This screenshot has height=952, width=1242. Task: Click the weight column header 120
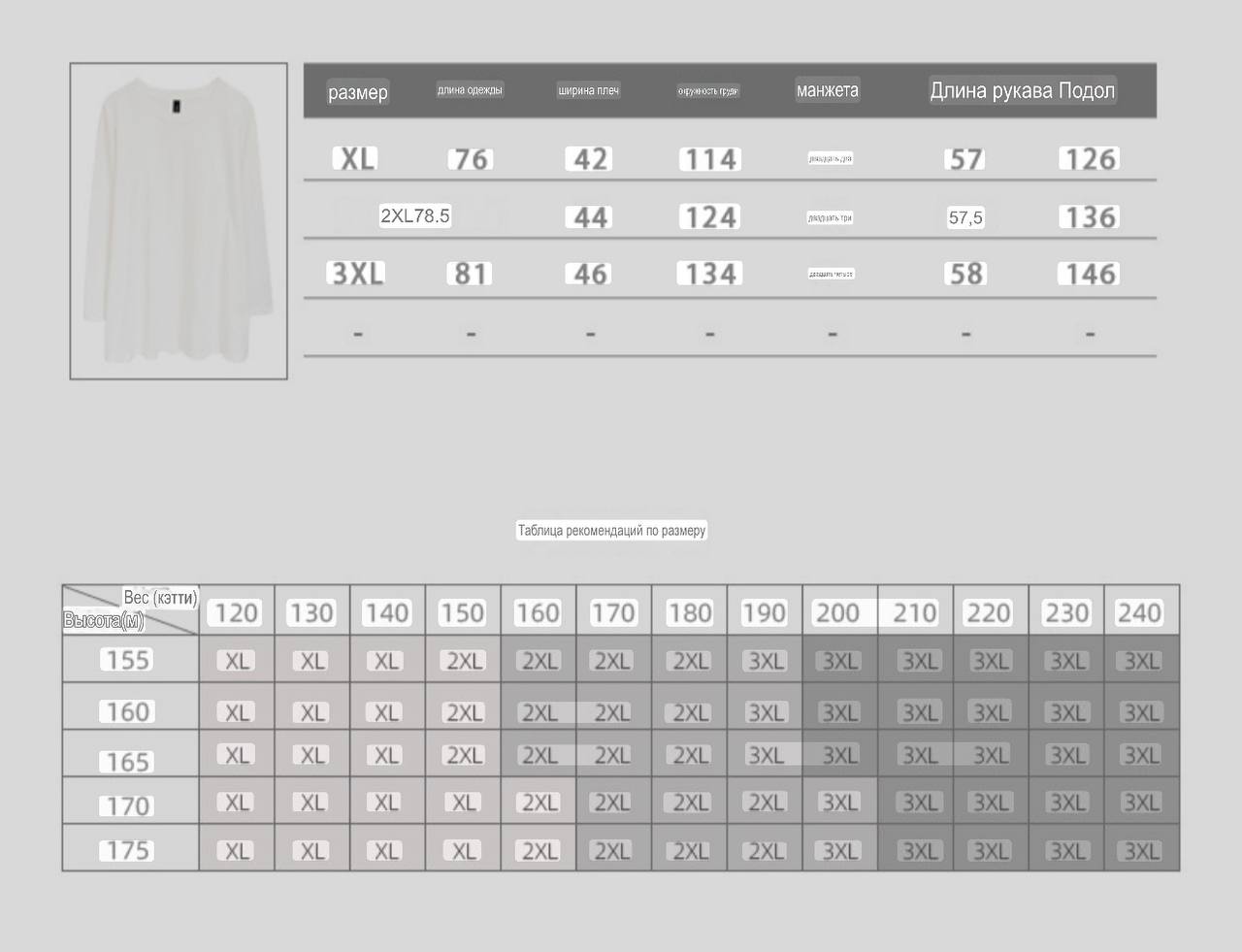tap(236, 612)
